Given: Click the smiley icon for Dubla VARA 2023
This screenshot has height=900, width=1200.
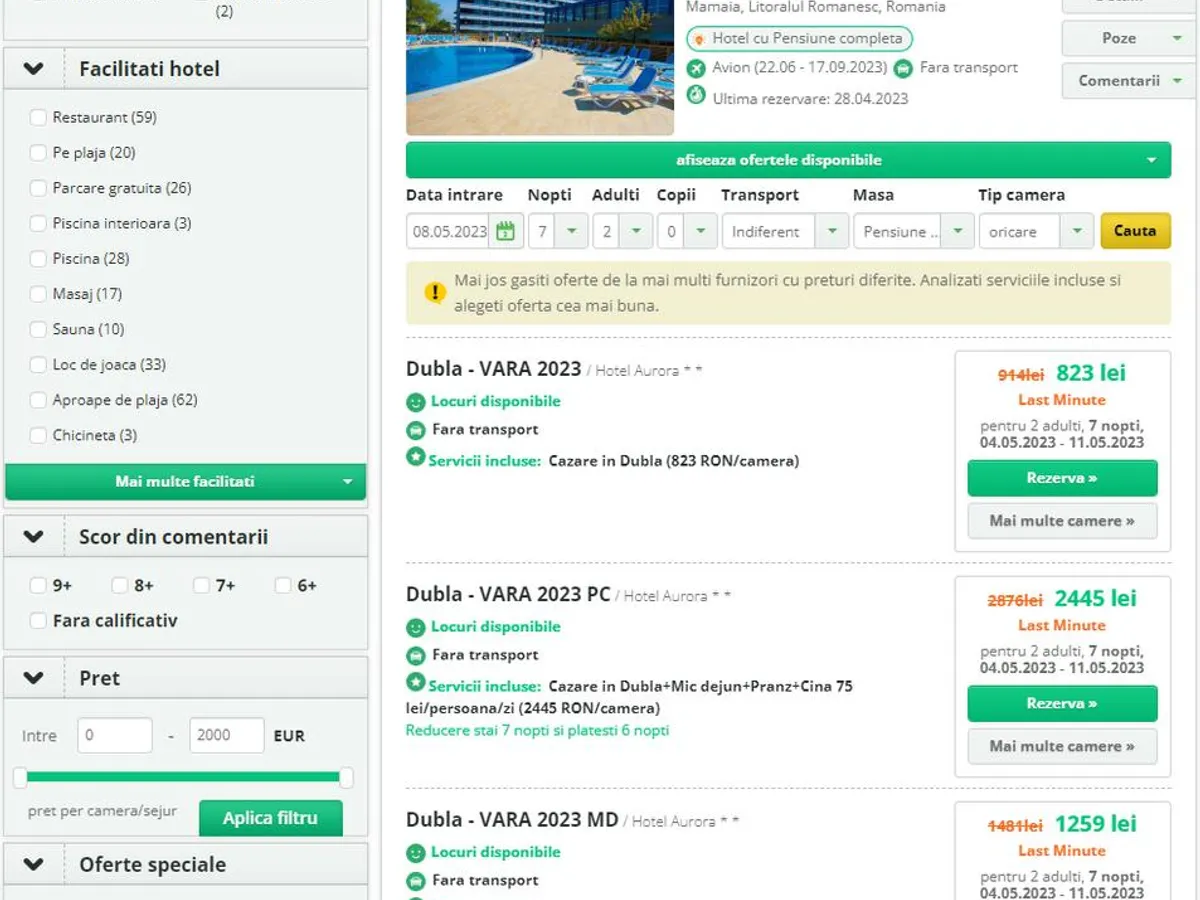Looking at the screenshot, I should (416, 402).
